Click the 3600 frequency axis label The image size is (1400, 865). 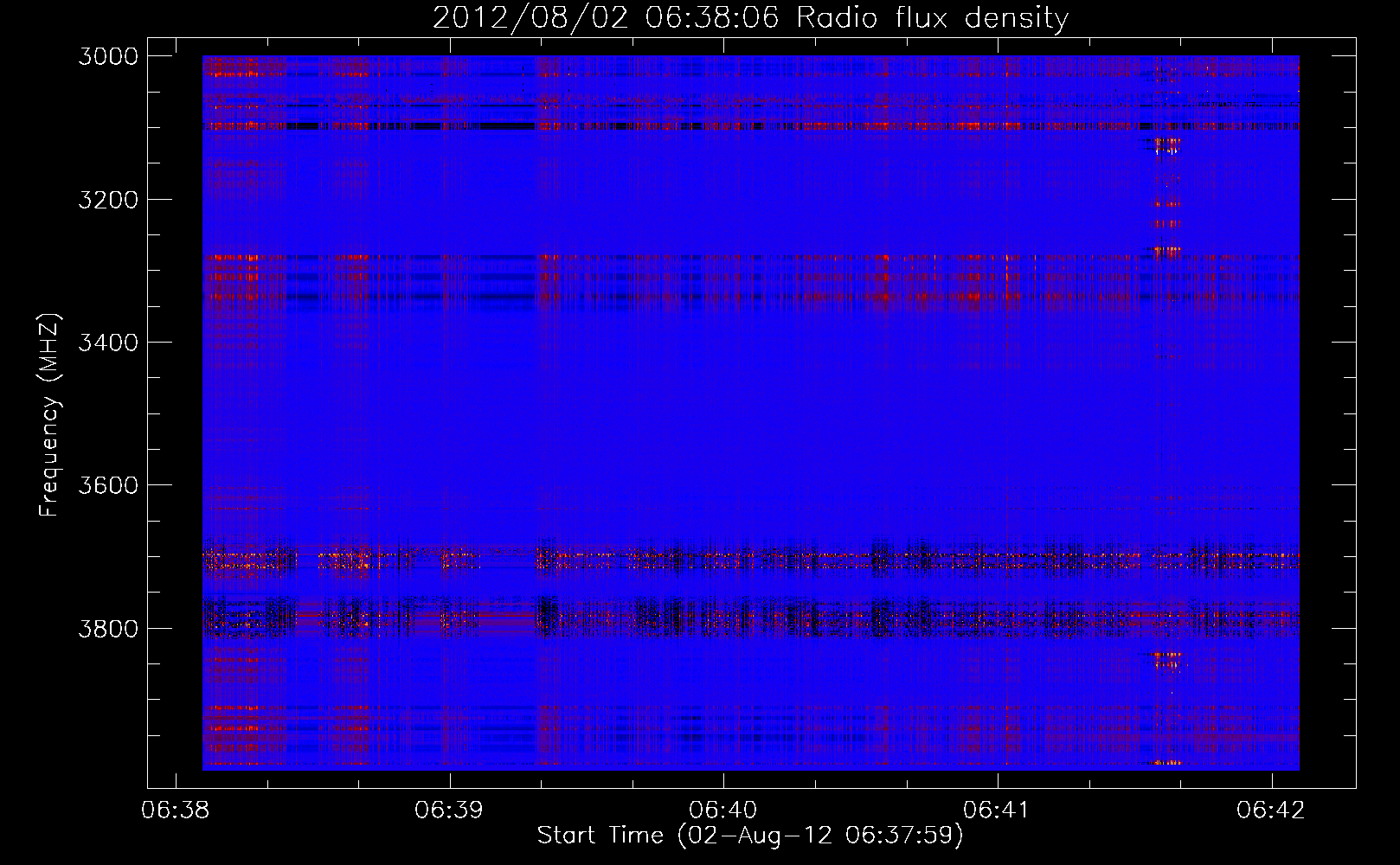(108, 485)
